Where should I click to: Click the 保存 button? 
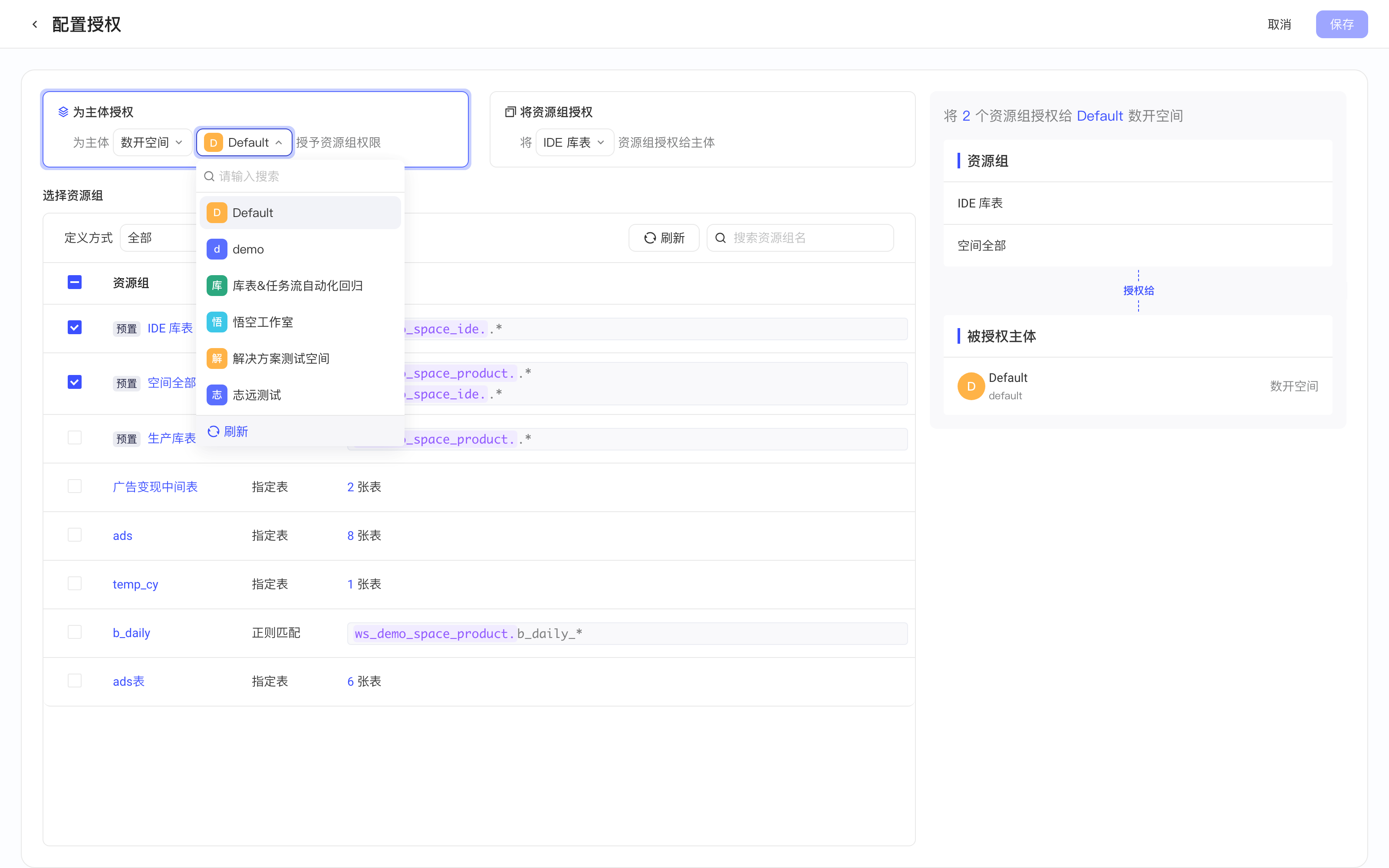point(1342,24)
